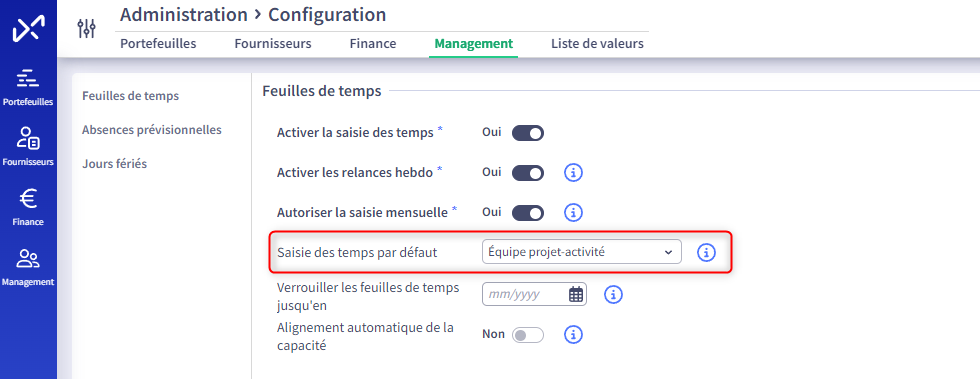Select Absences prévisionnelles in the side menu
The height and width of the screenshot is (379, 980).
[152, 130]
